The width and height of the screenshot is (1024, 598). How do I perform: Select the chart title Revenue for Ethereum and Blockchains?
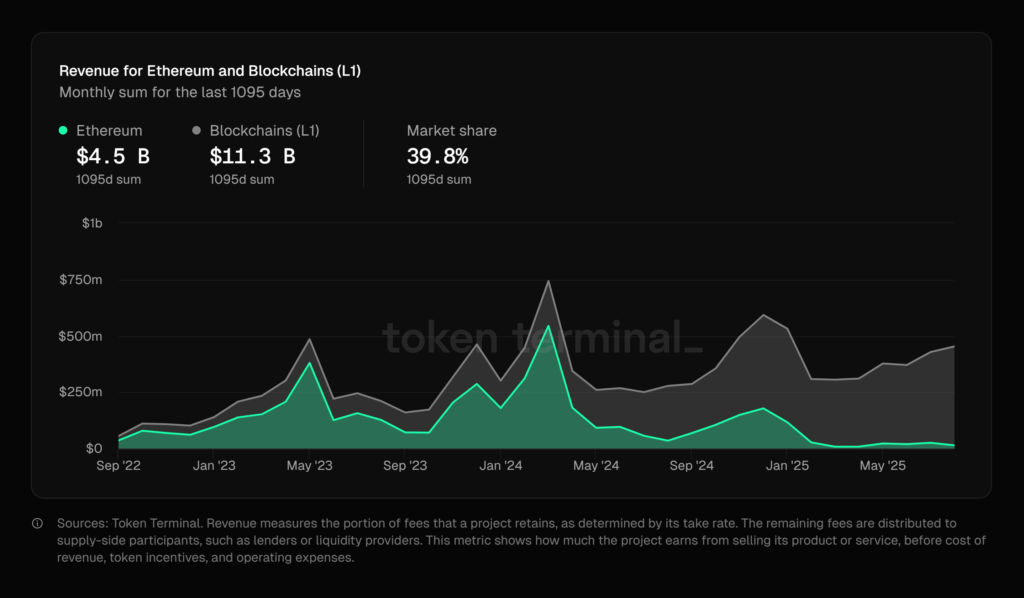pyautogui.click(x=211, y=70)
